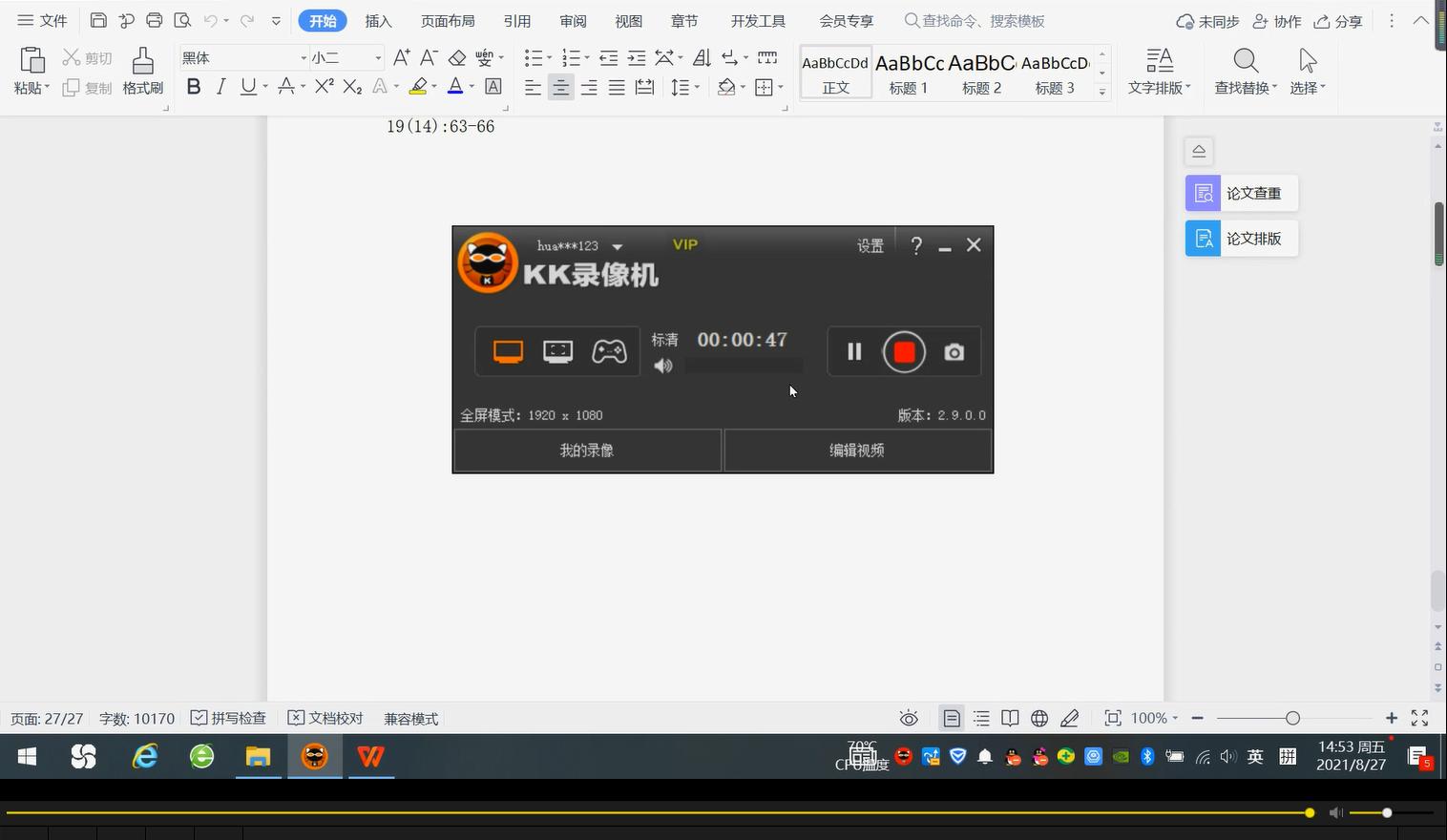1447x840 pixels.
Task: Take a screenshot with the camera icon
Action: coord(954,351)
